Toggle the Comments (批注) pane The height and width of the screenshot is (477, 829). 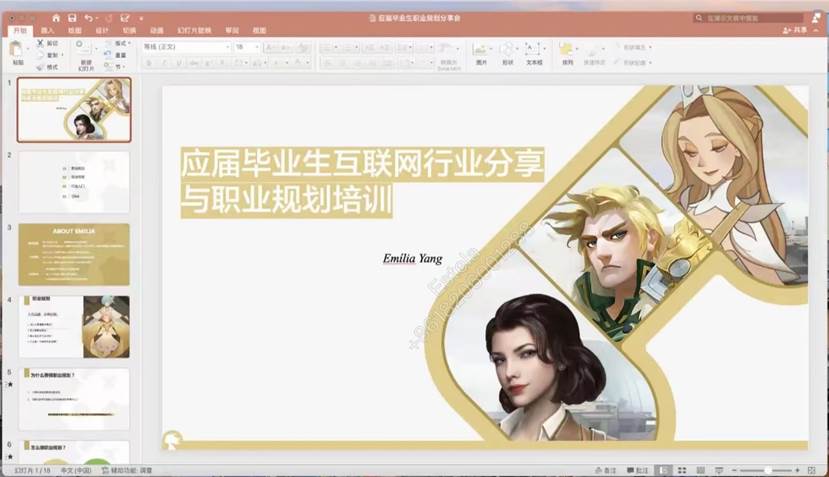click(638, 469)
